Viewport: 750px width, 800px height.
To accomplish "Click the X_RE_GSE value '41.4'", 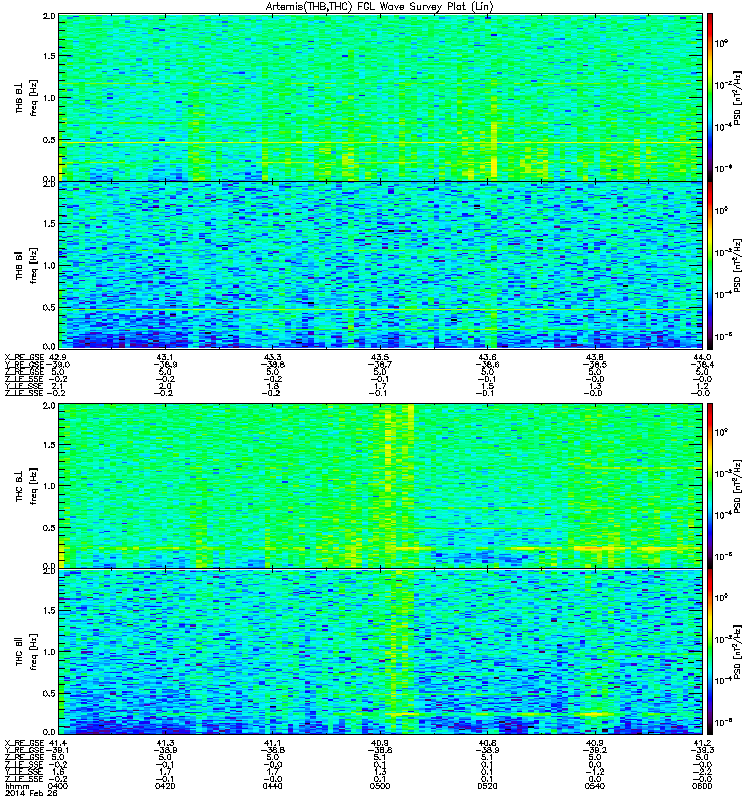I will pyautogui.click(x=58, y=743).
